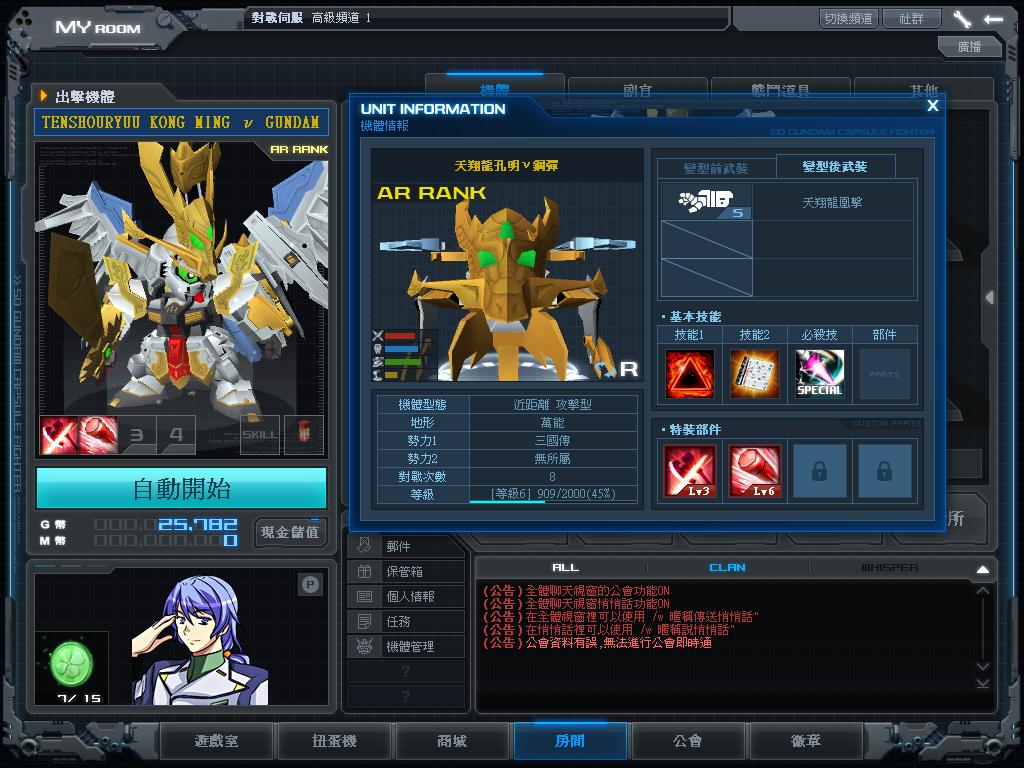Toggle the P icon on pilot panel
The width and height of the screenshot is (1024, 768).
coord(310,584)
